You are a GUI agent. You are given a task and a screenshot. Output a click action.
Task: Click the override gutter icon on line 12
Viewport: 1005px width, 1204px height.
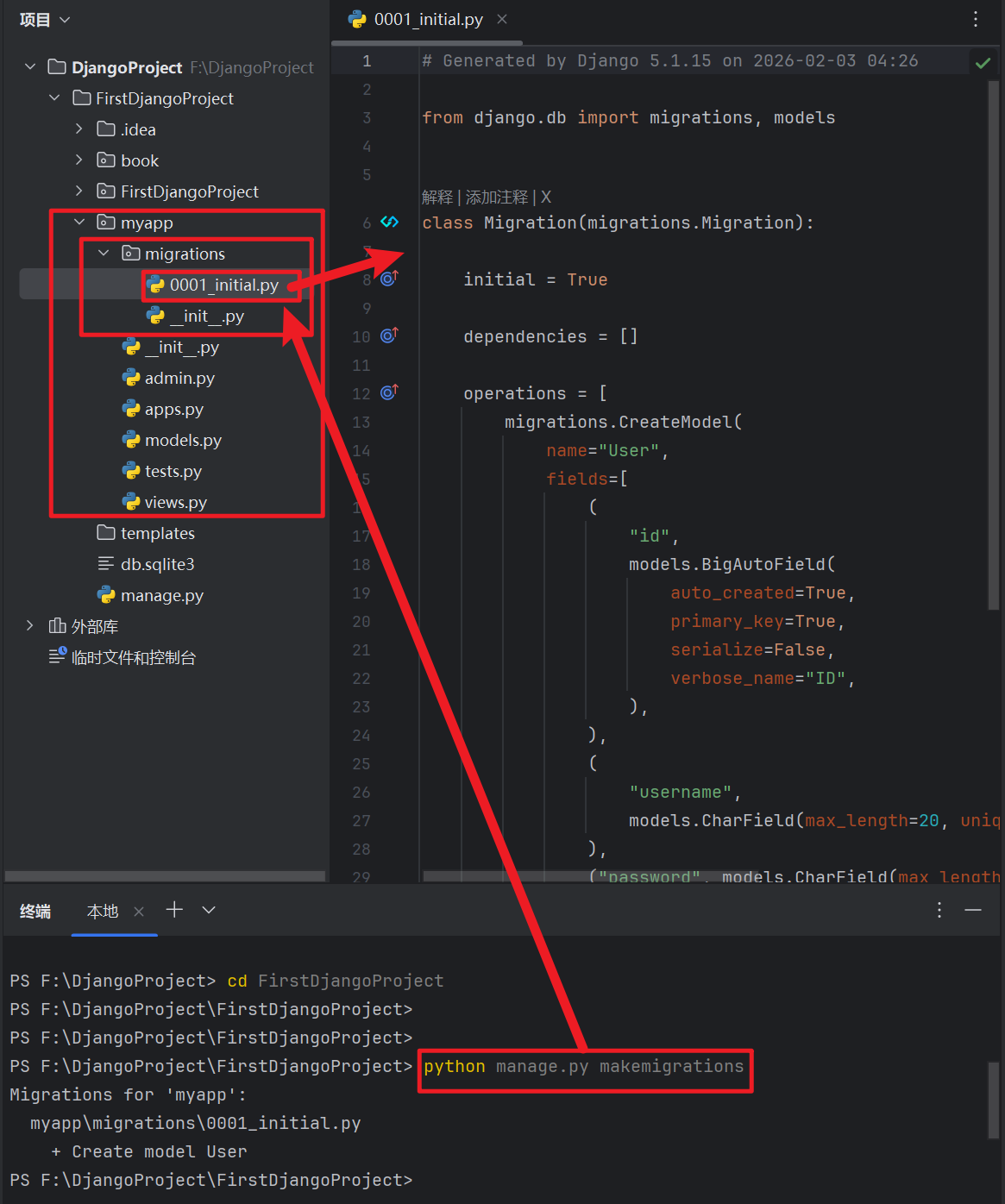390,392
